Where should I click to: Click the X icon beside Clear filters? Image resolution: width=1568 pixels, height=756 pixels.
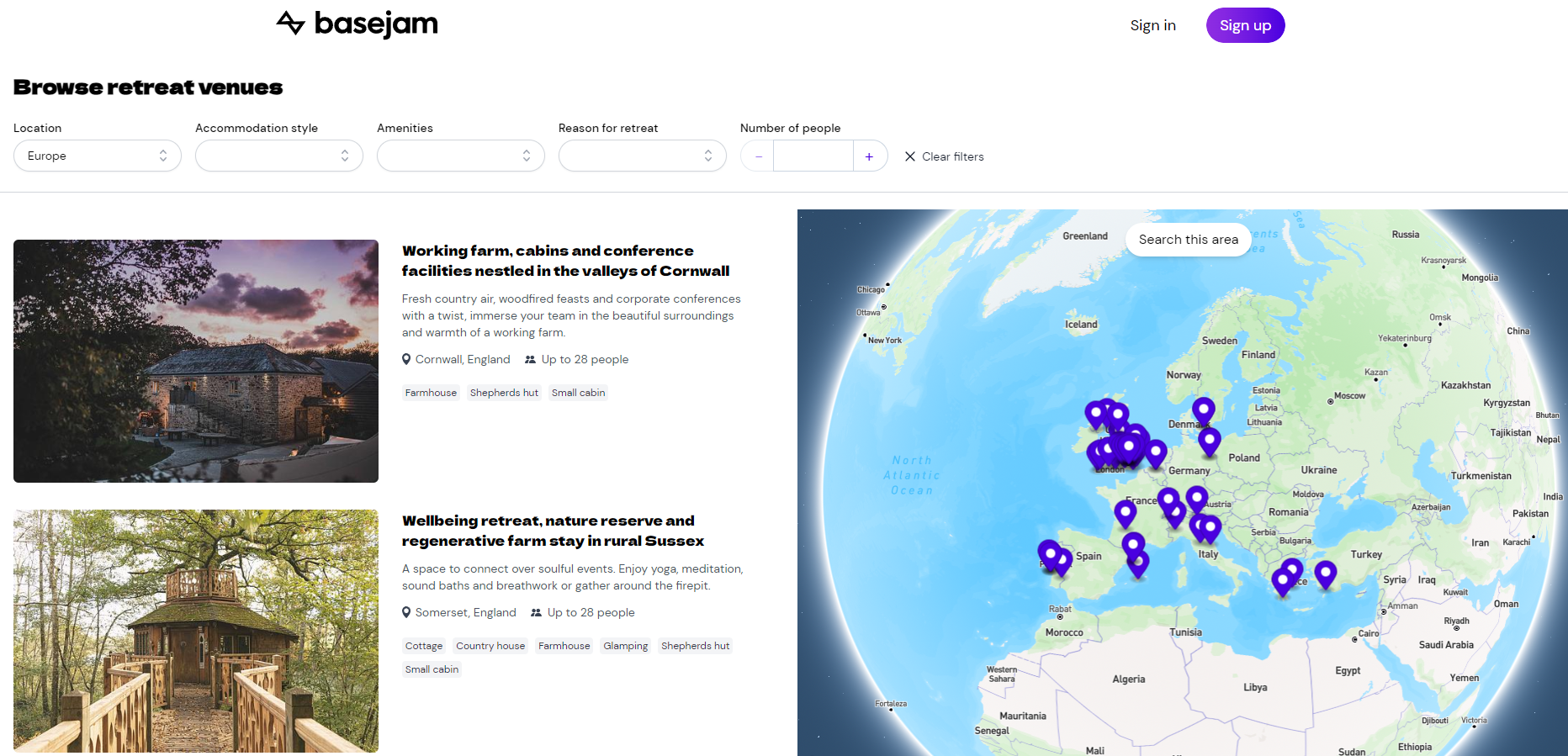910,156
